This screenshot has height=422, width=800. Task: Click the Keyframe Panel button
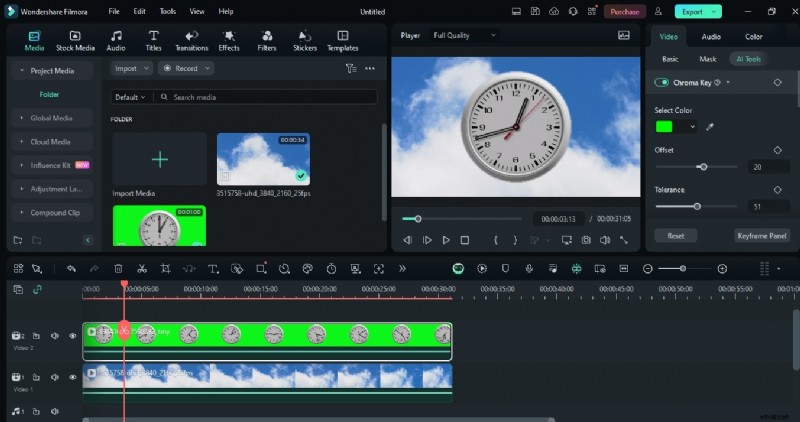point(762,236)
